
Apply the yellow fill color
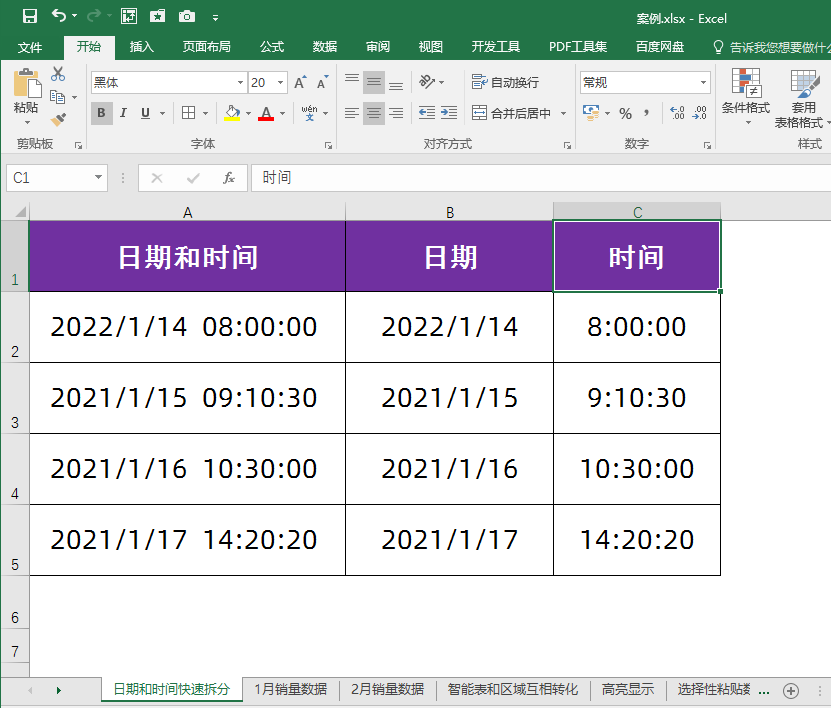(x=232, y=113)
